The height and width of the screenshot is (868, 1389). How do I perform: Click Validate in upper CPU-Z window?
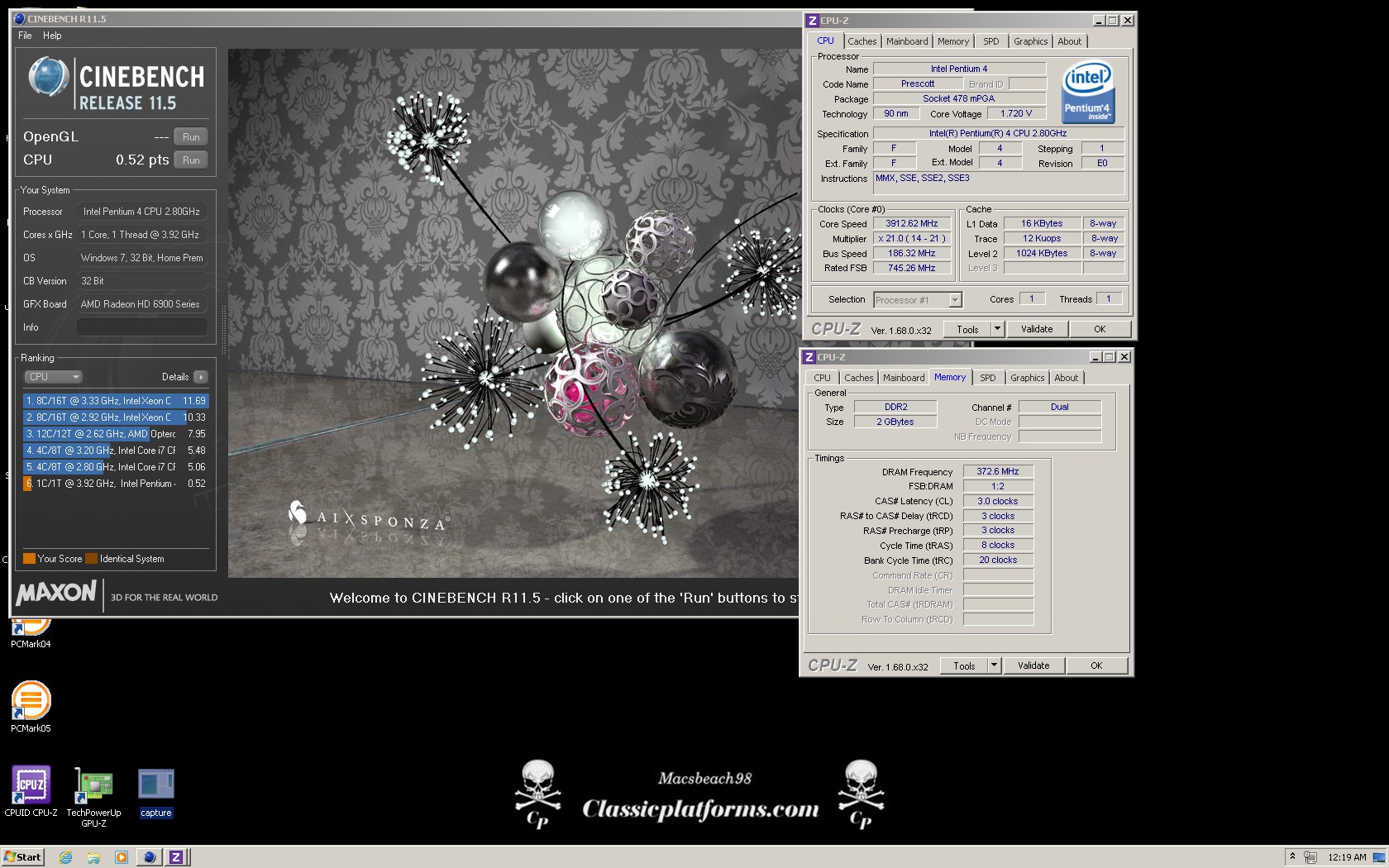(x=1037, y=329)
